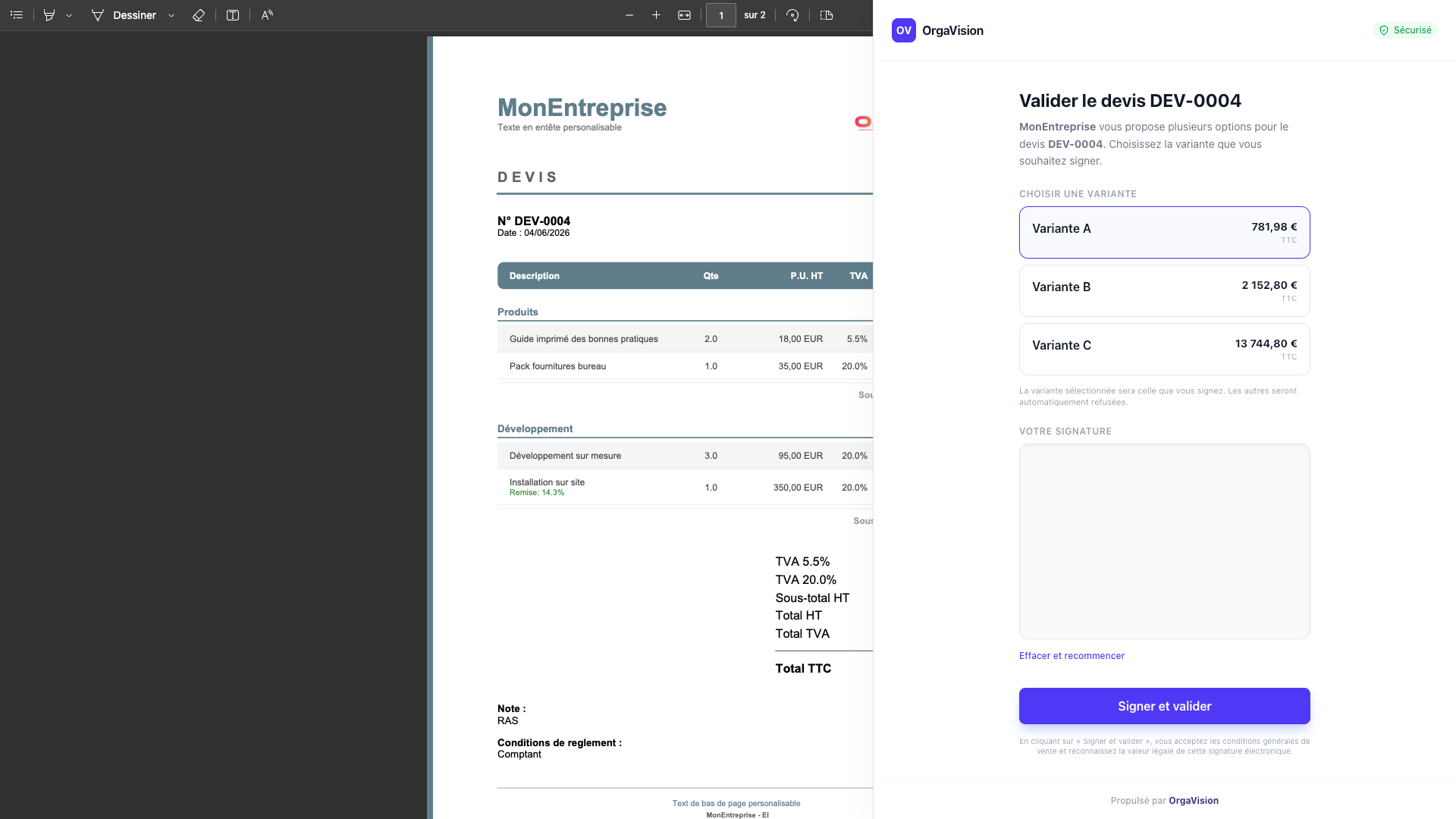This screenshot has height=819, width=1456.
Task: Select the Dessiner drawing tool
Action: 124,15
